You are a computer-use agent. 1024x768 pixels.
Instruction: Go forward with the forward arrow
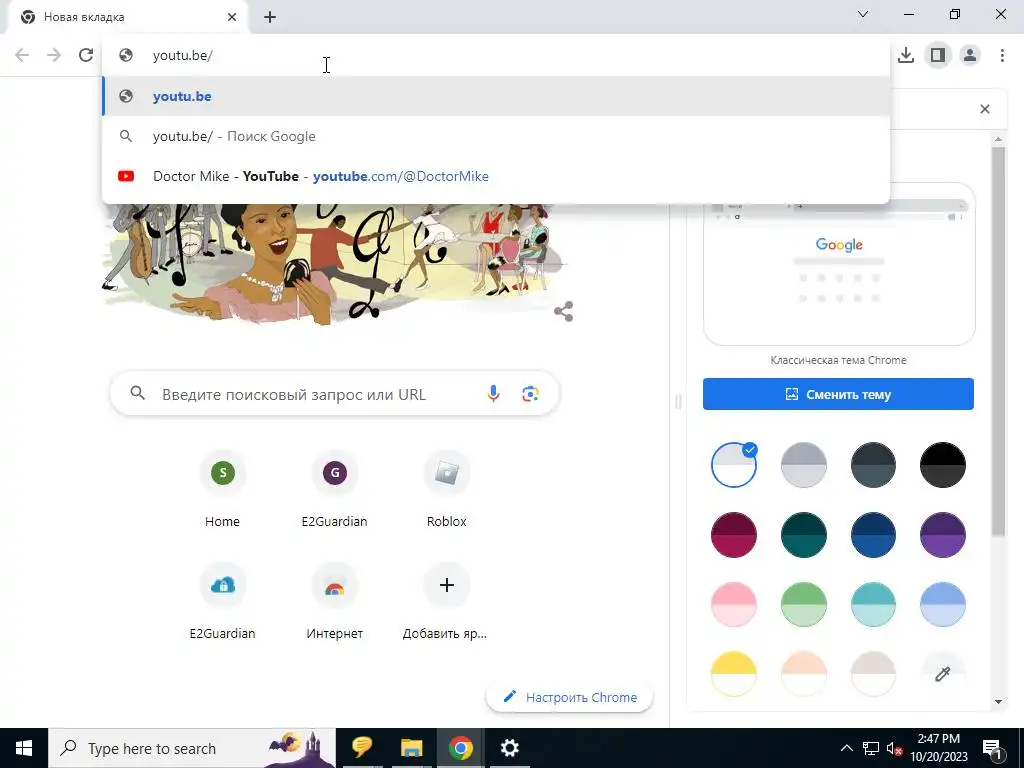(54, 56)
